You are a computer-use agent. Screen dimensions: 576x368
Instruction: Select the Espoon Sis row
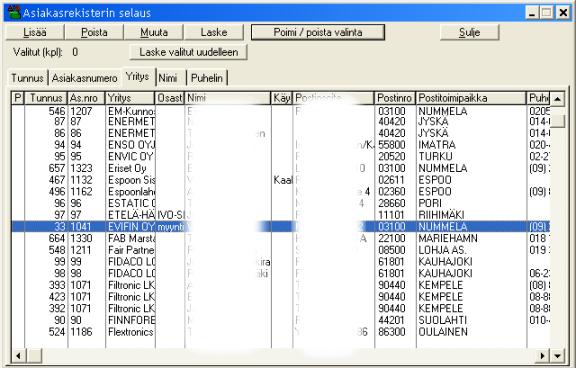click(x=281, y=180)
